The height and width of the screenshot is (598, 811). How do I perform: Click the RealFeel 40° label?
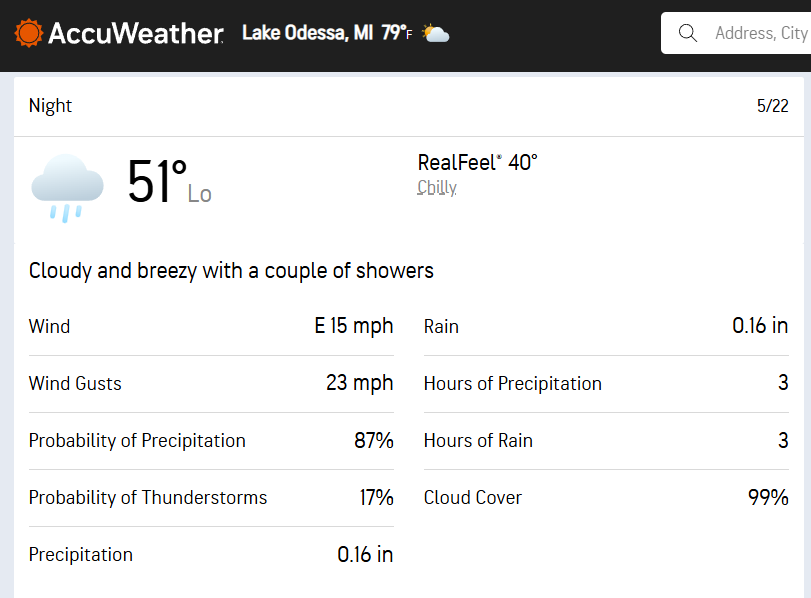click(477, 162)
